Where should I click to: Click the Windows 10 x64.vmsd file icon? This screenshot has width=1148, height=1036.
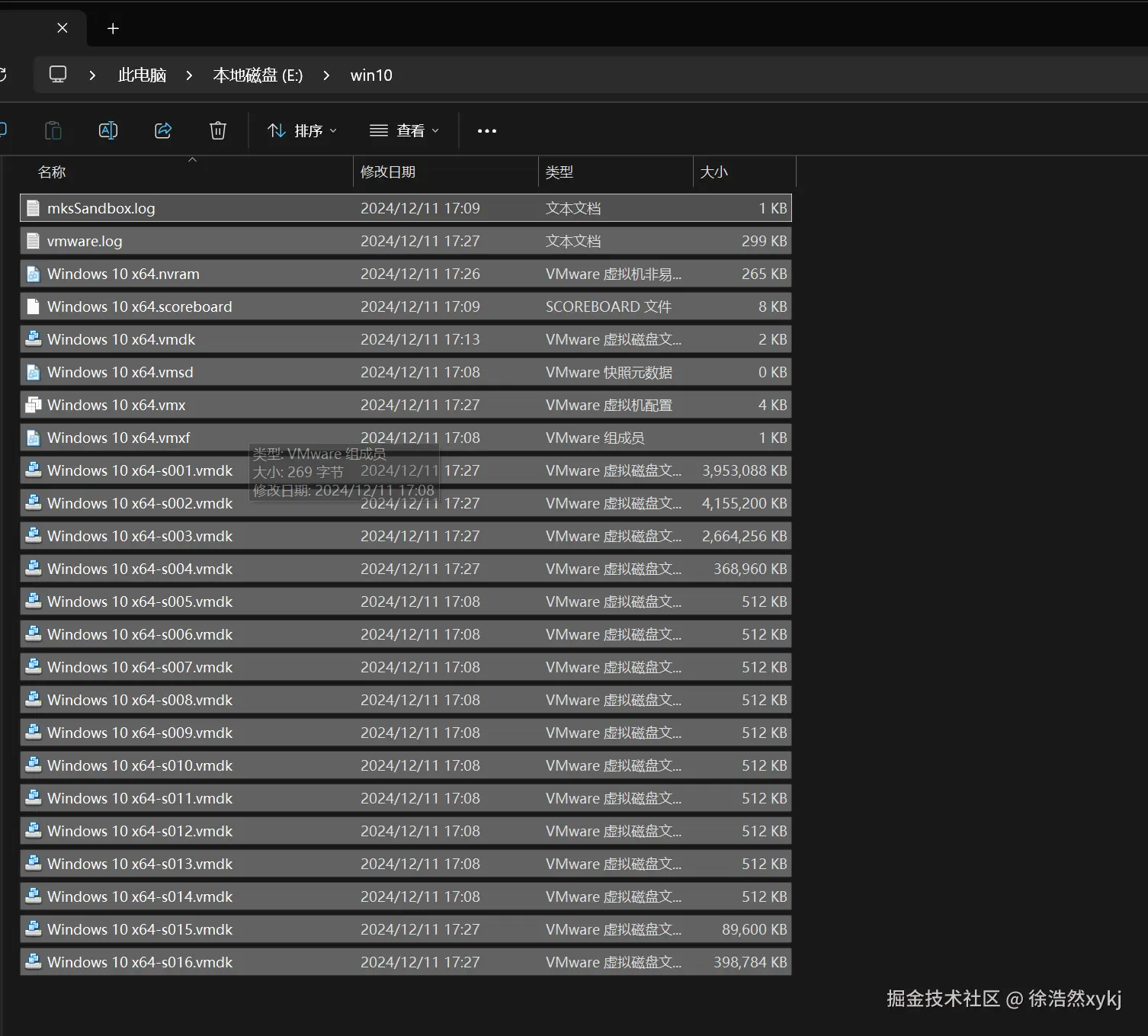(33, 372)
